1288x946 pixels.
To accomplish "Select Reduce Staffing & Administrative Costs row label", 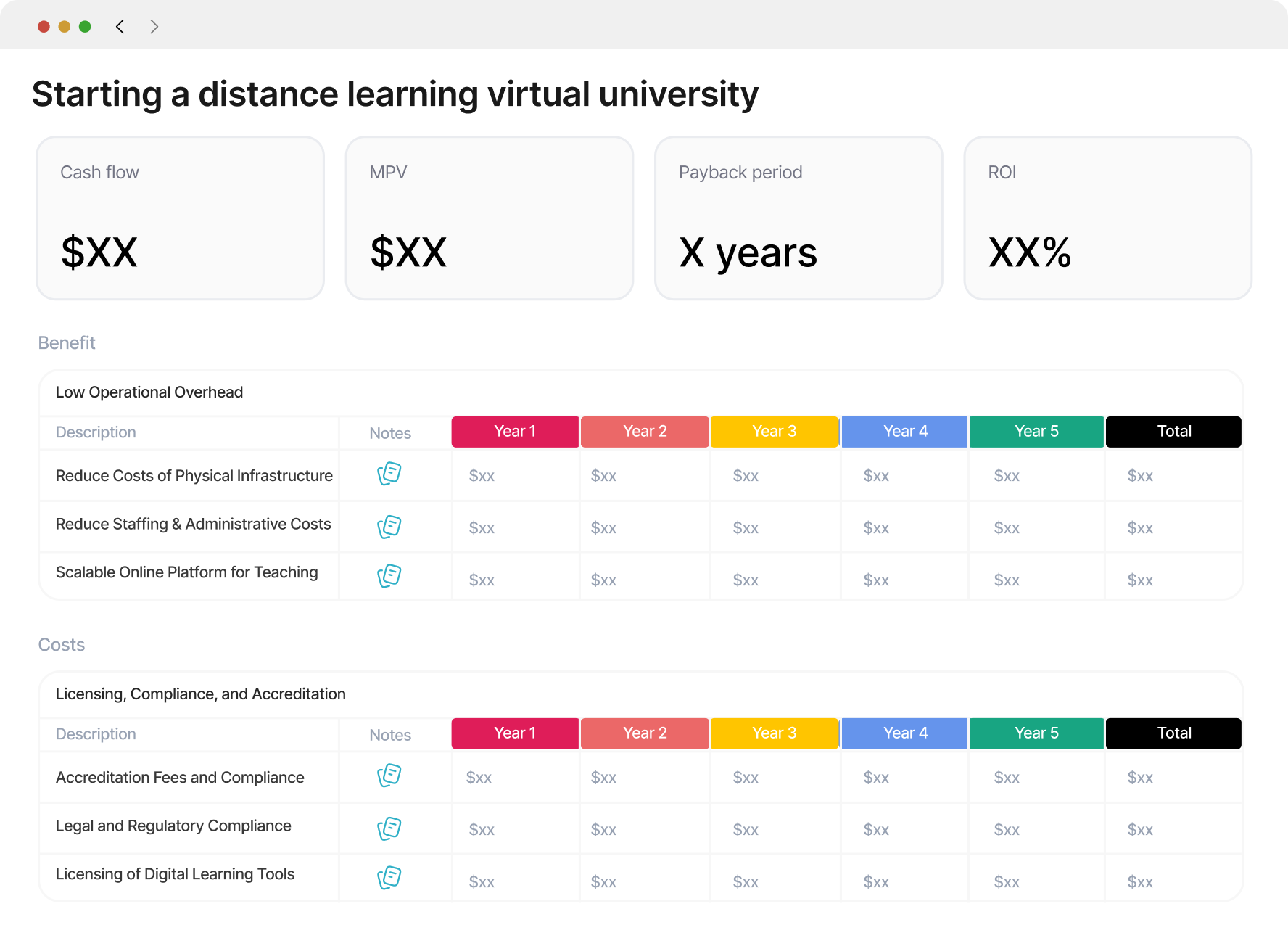I will (x=194, y=524).
